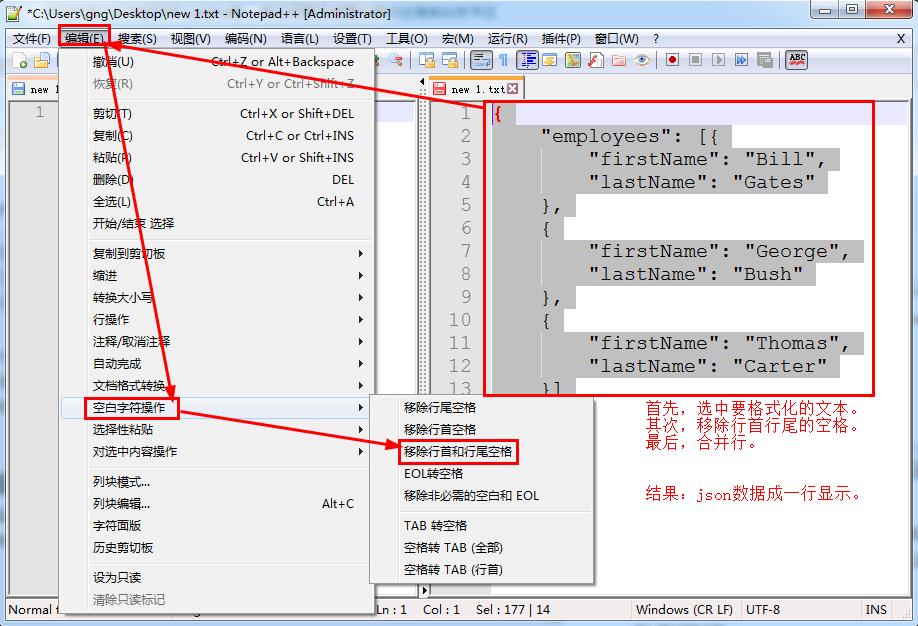Screen dimensions: 918x626
Task: Open the 搜索(S) menu
Action: (x=136, y=37)
